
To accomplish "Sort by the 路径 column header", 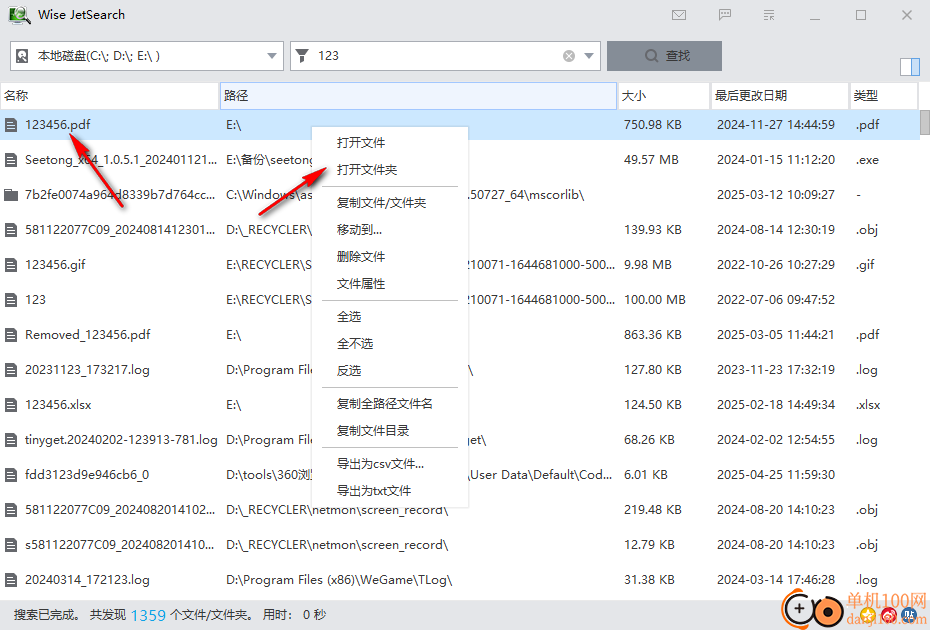I will [x=418, y=96].
